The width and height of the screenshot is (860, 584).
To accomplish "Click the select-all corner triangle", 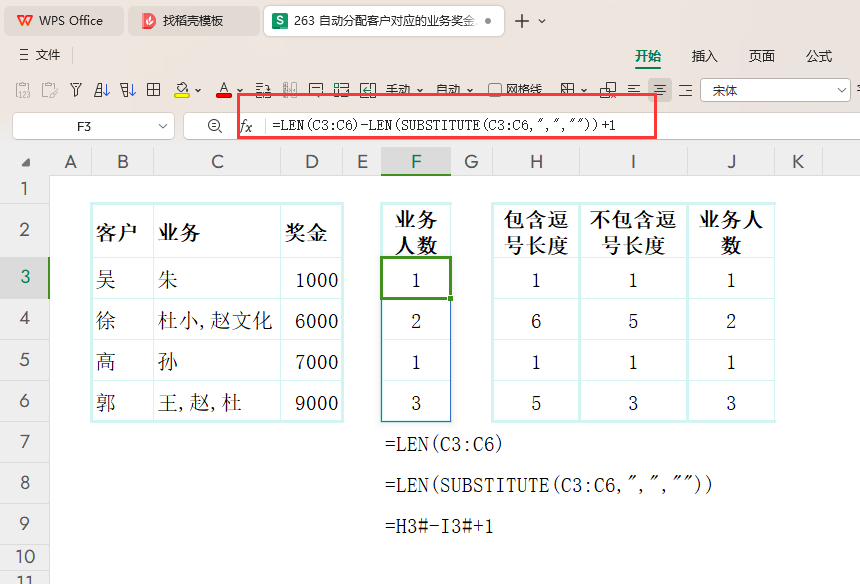I will (26, 162).
